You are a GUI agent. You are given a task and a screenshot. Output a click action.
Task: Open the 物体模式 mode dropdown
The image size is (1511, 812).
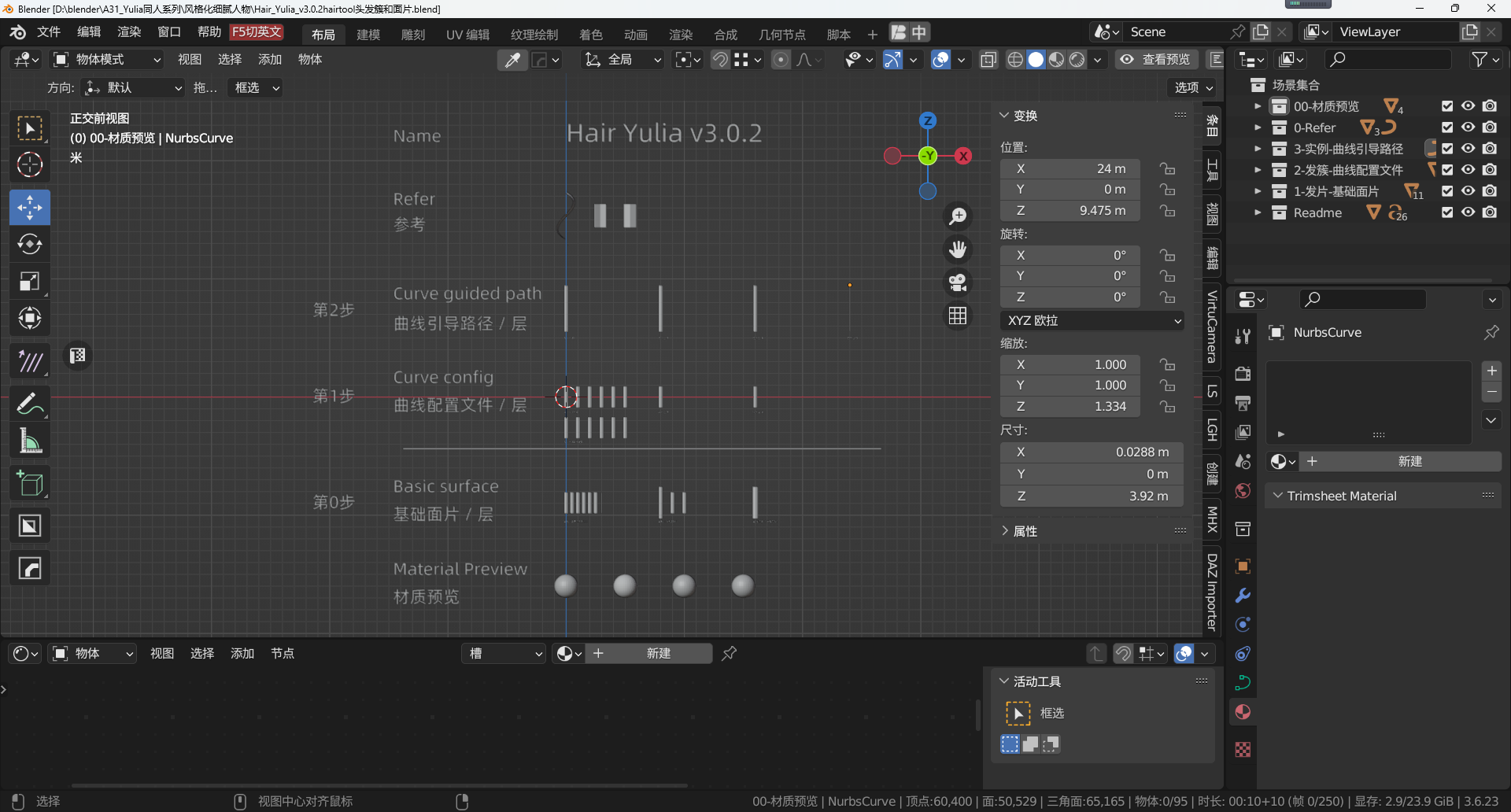click(x=106, y=60)
